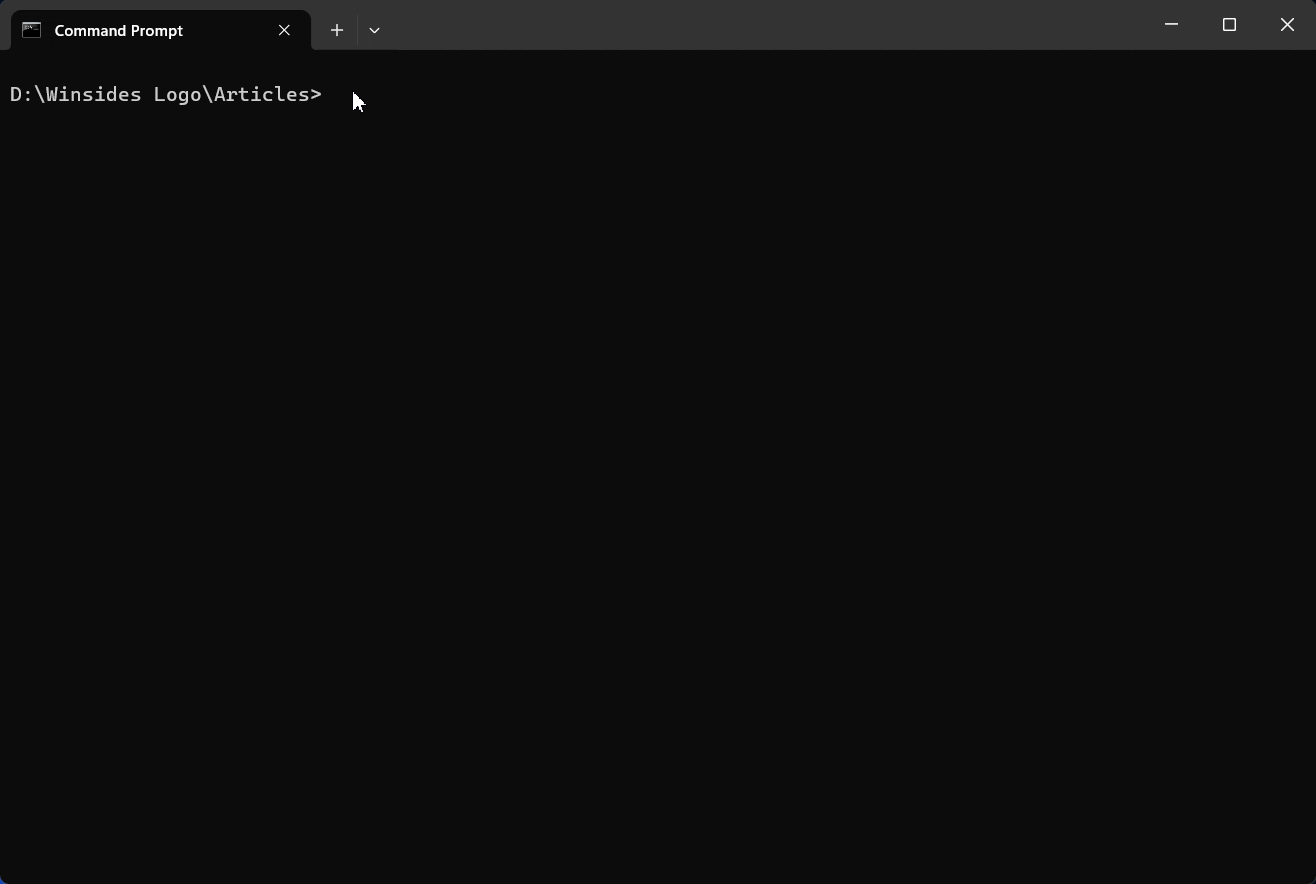Open a new tab with plus button
This screenshot has height=884, width=1316.
337,30
